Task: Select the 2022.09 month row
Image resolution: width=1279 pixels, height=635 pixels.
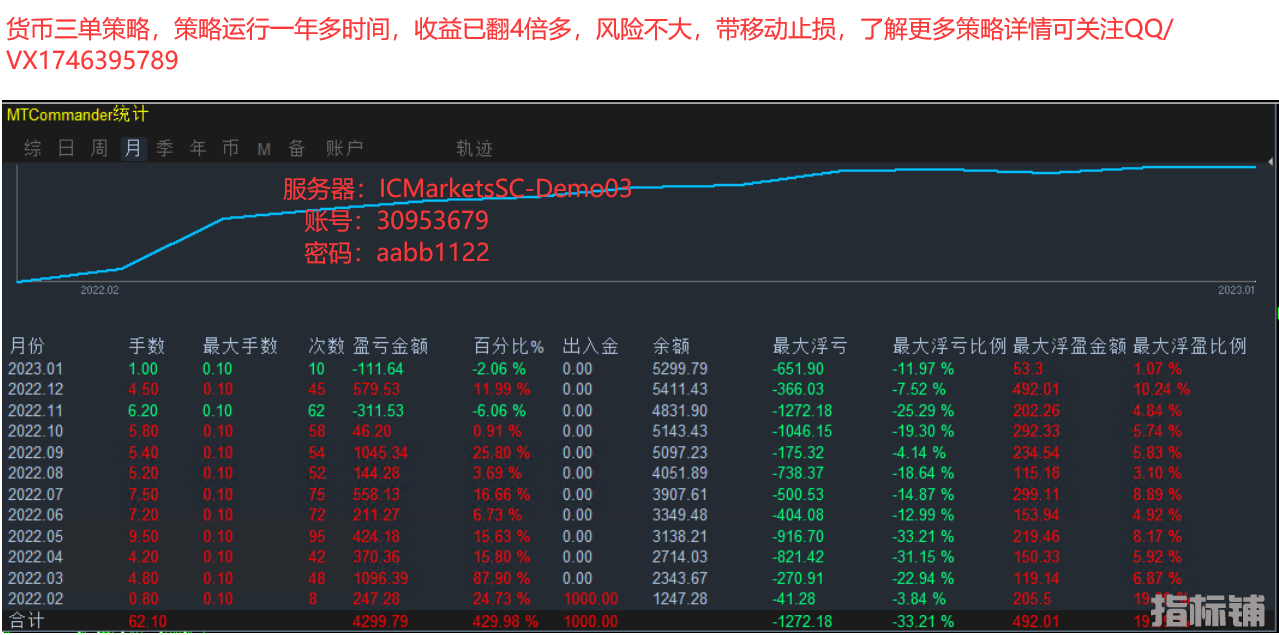Action: coord(35,452)
